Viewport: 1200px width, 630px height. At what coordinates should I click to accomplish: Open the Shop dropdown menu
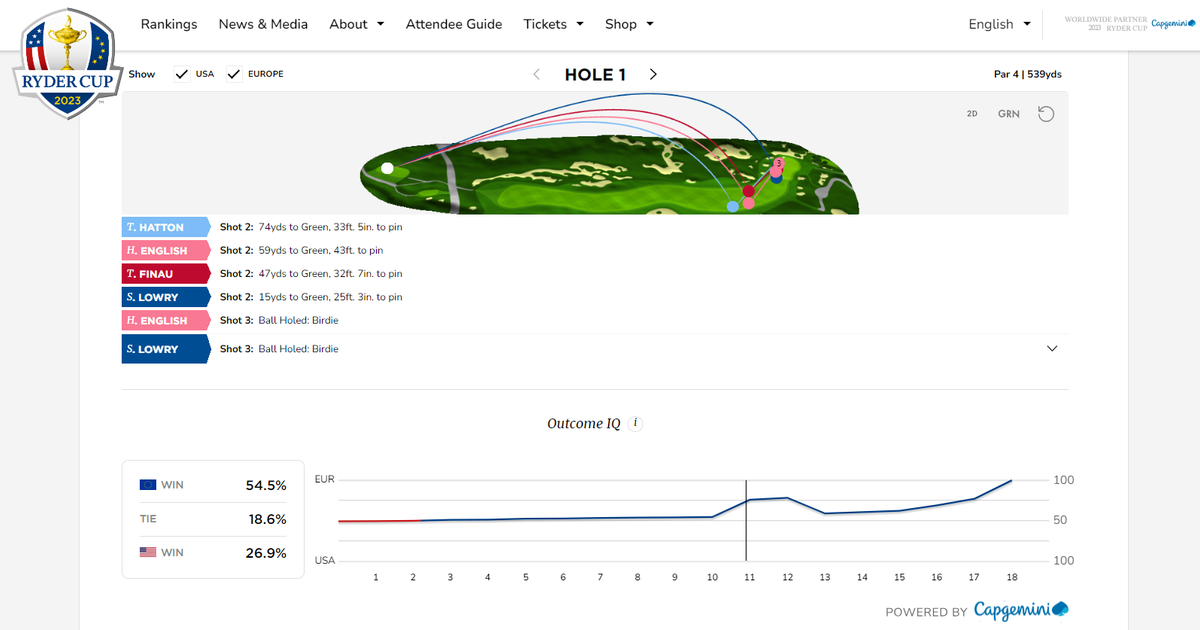[629, 24]
